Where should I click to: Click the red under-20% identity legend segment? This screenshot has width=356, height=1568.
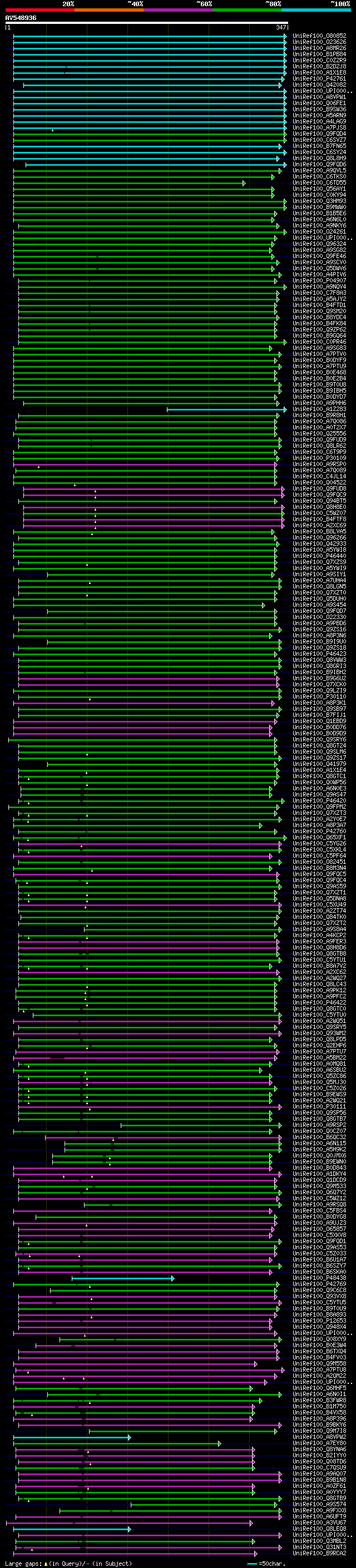[x=39, y=10]
